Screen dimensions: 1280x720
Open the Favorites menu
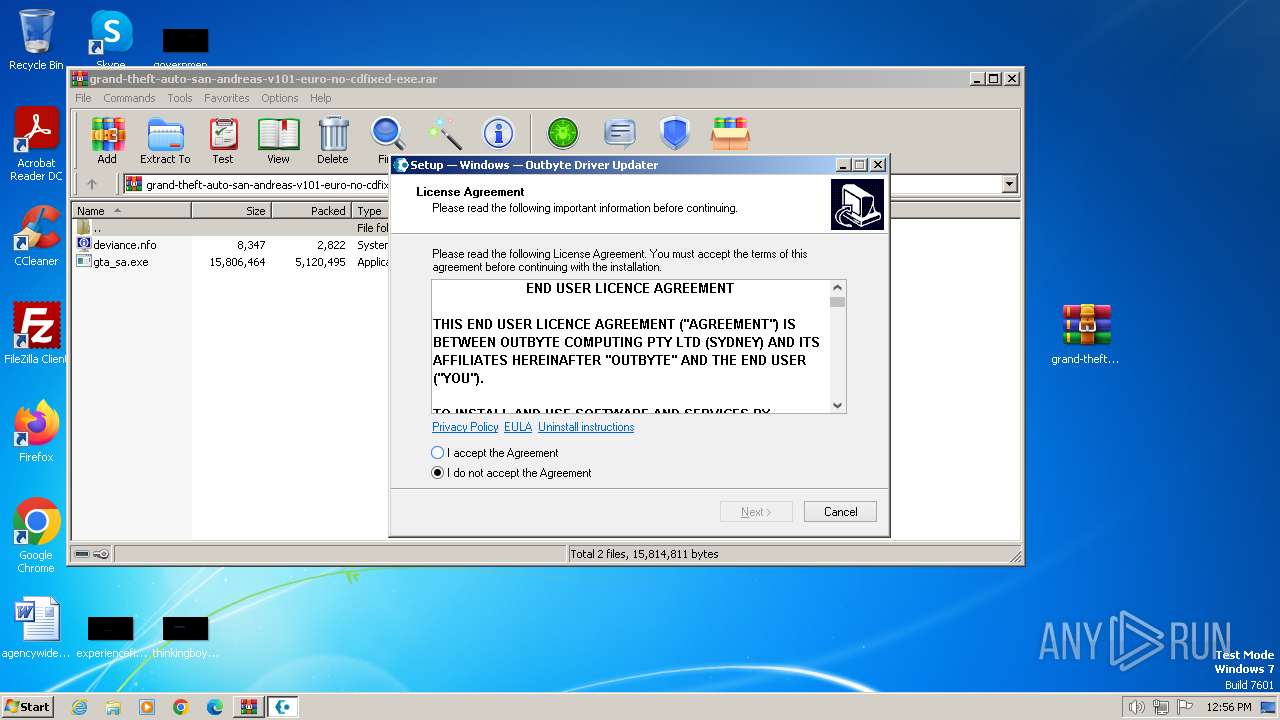pyautogui.click(x=227, y=98)
